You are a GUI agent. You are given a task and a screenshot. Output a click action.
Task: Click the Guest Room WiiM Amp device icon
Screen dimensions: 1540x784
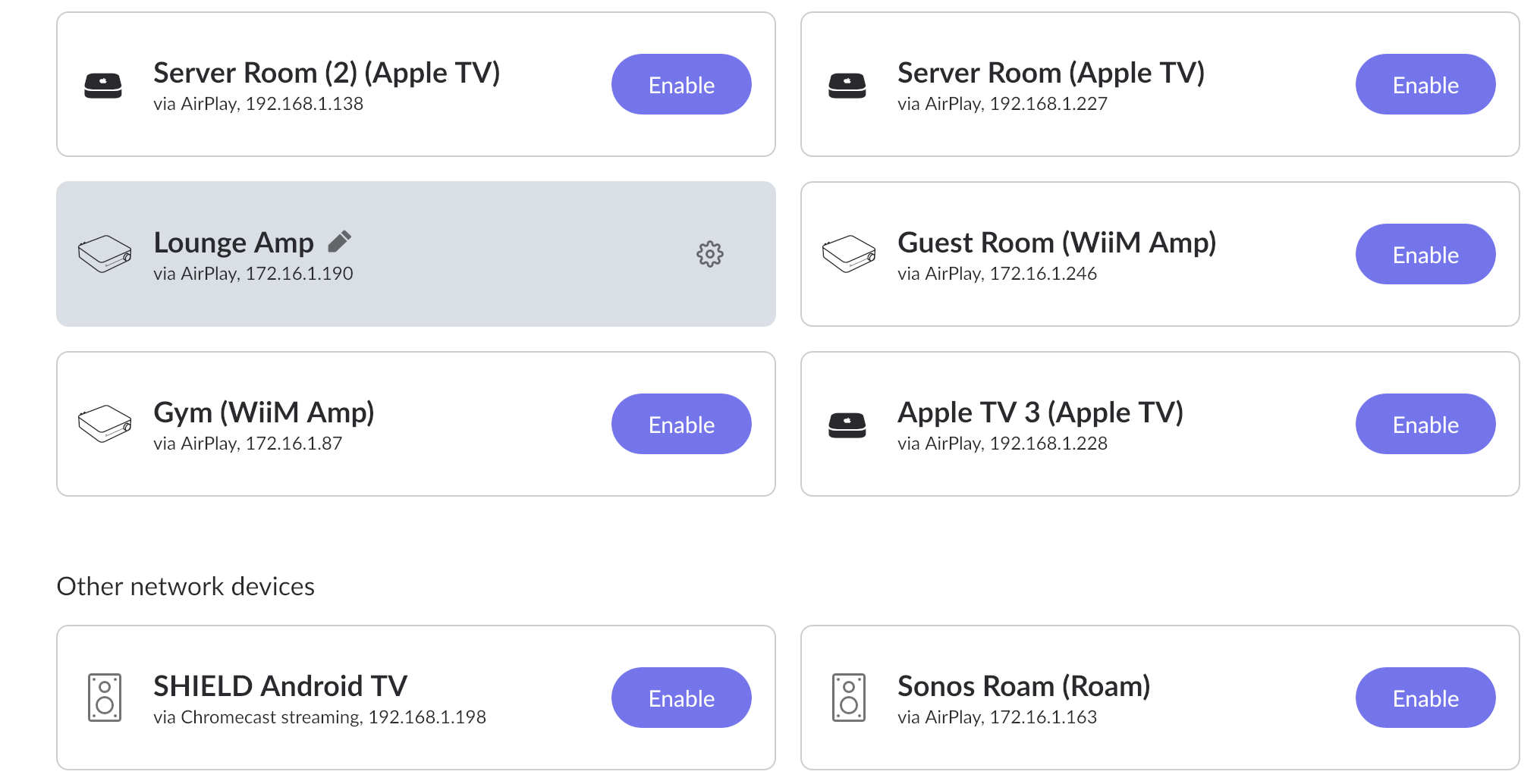click(849, 254)
